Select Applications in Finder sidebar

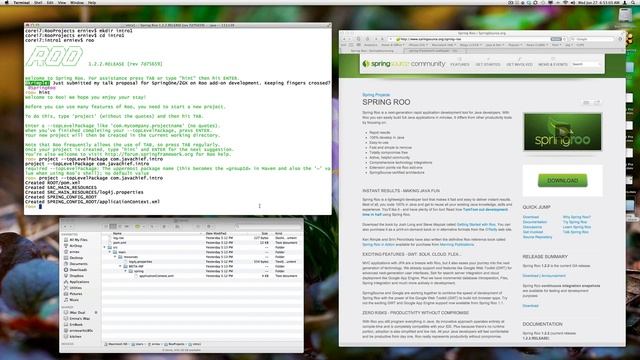pos(76,282)
